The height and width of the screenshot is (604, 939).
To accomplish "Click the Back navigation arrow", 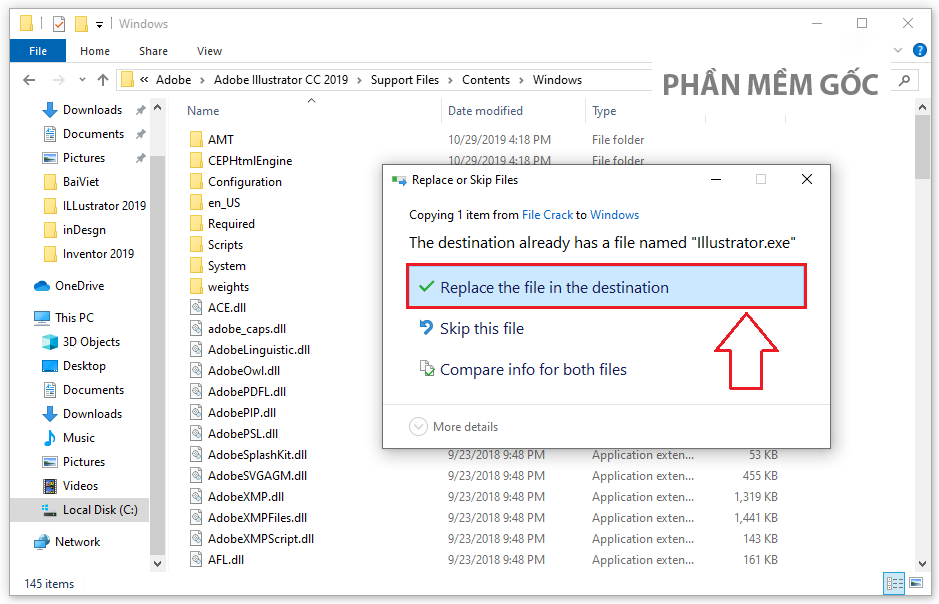I will tap(30, 80).
